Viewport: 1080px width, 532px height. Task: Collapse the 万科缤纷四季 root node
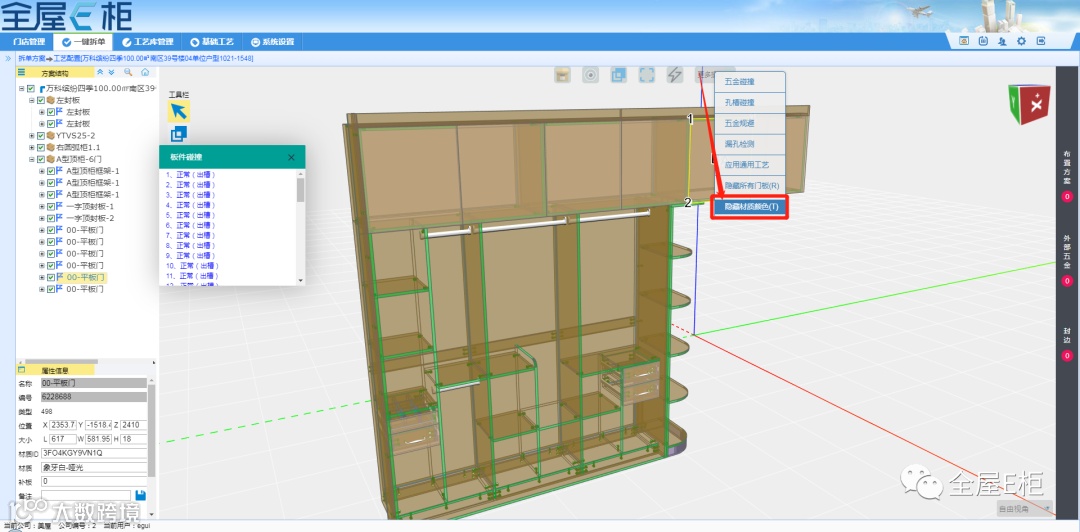coord(21,89)
